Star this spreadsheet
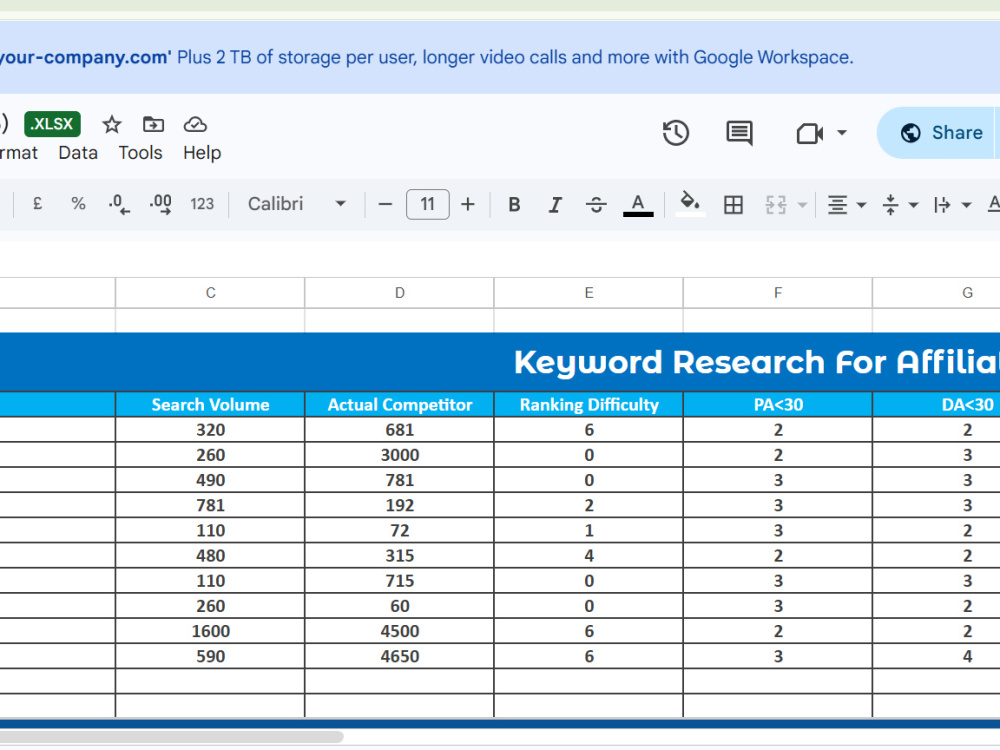Image resolution: width=1000 pixels, height=750 pixels. pos(112,124)
